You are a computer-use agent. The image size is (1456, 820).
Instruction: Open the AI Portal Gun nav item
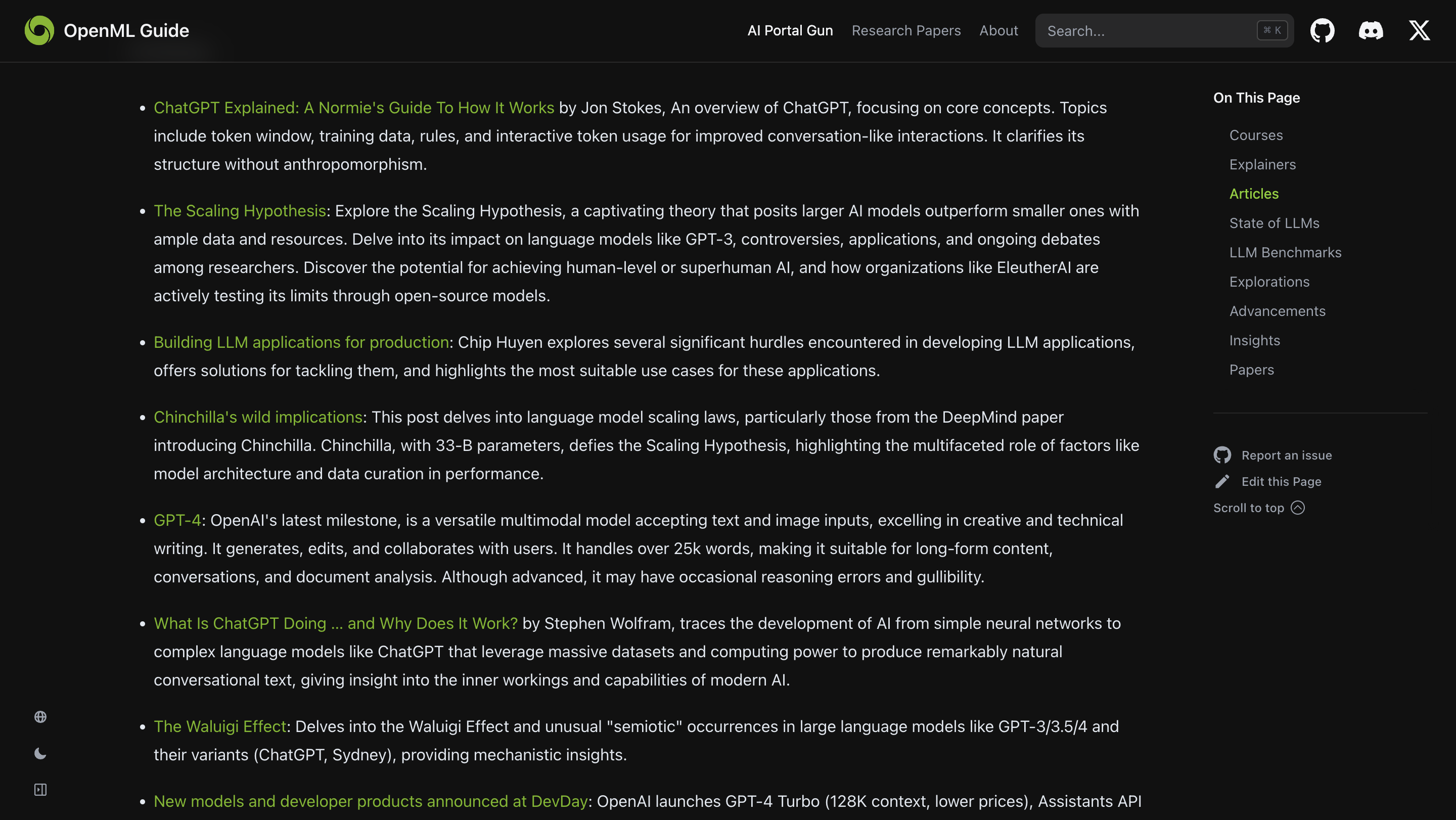(790, 30)
